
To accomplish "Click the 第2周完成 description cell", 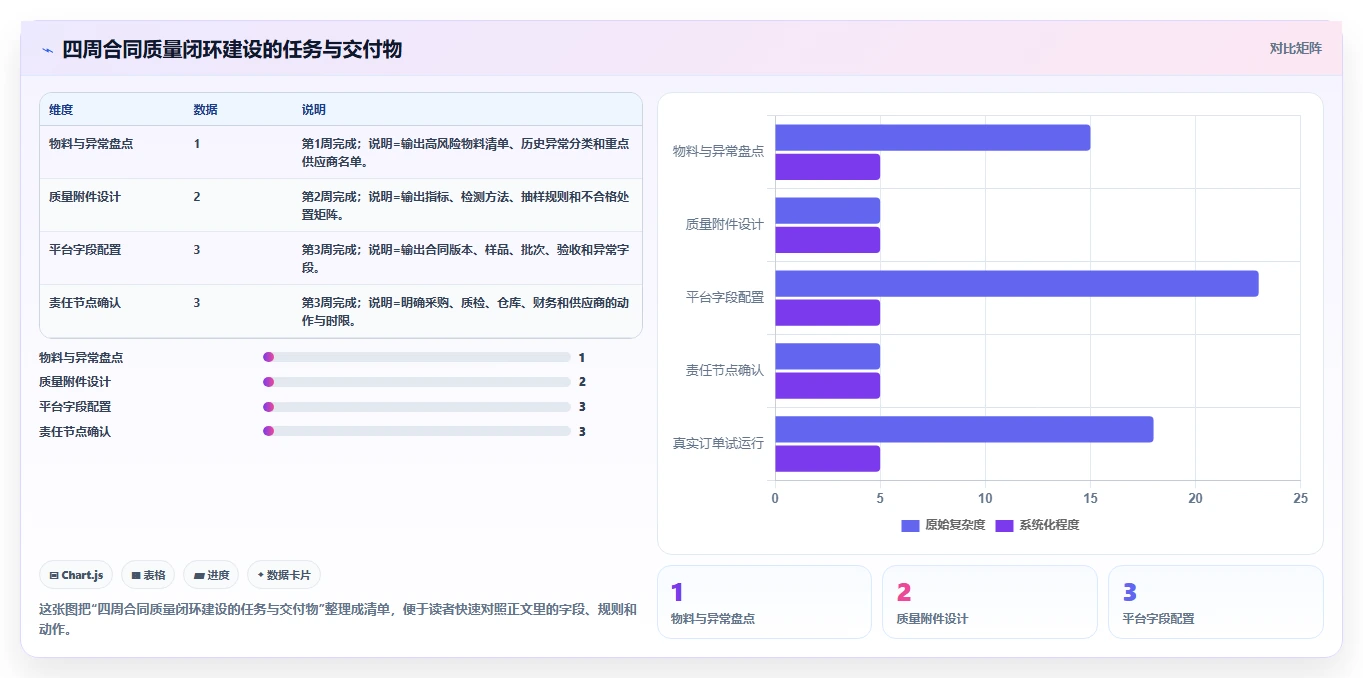I will pos(466,205).
